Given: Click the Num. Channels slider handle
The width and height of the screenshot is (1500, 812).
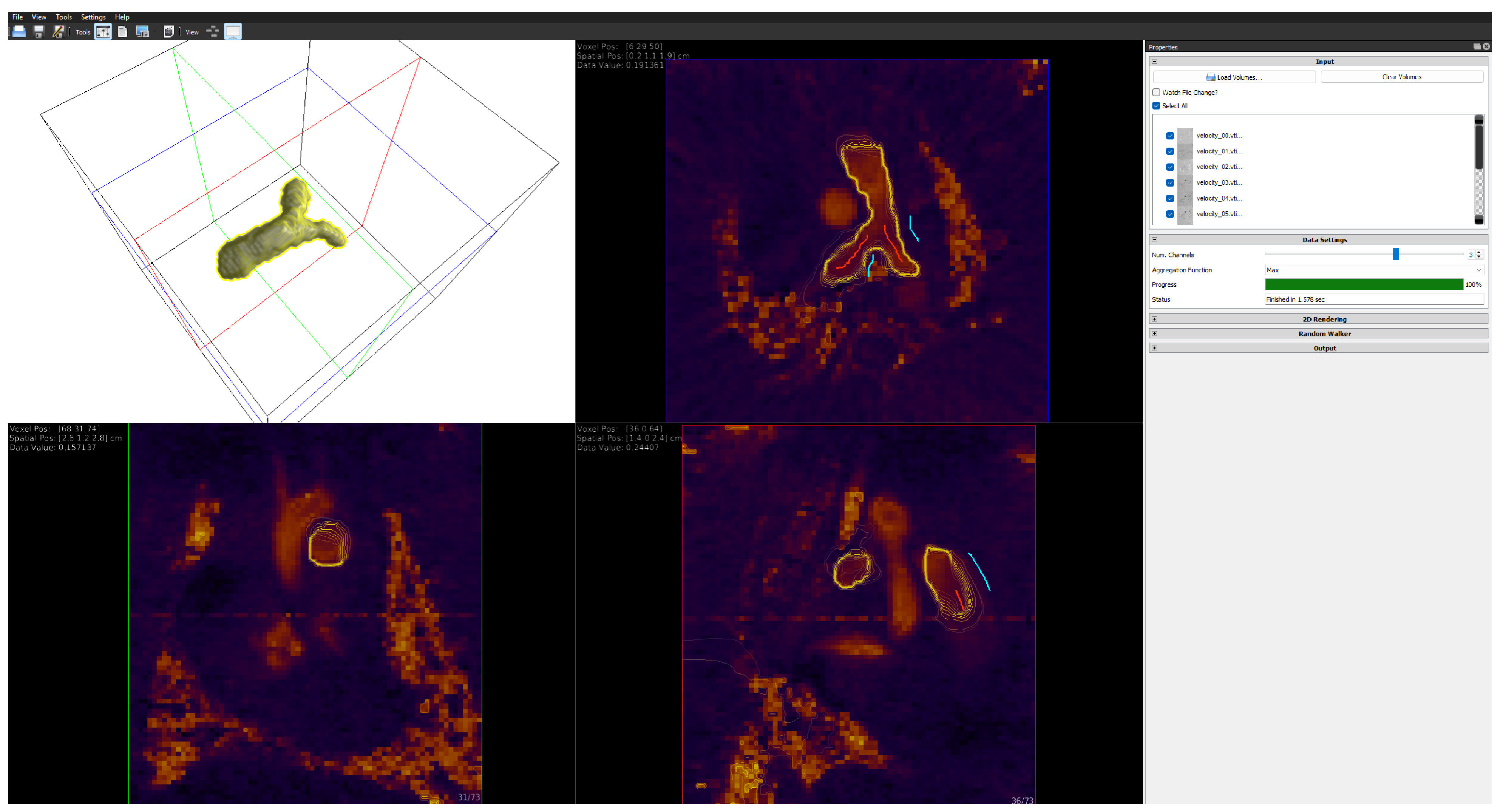Looking at the screenshot, I should tap(1396, 255).
